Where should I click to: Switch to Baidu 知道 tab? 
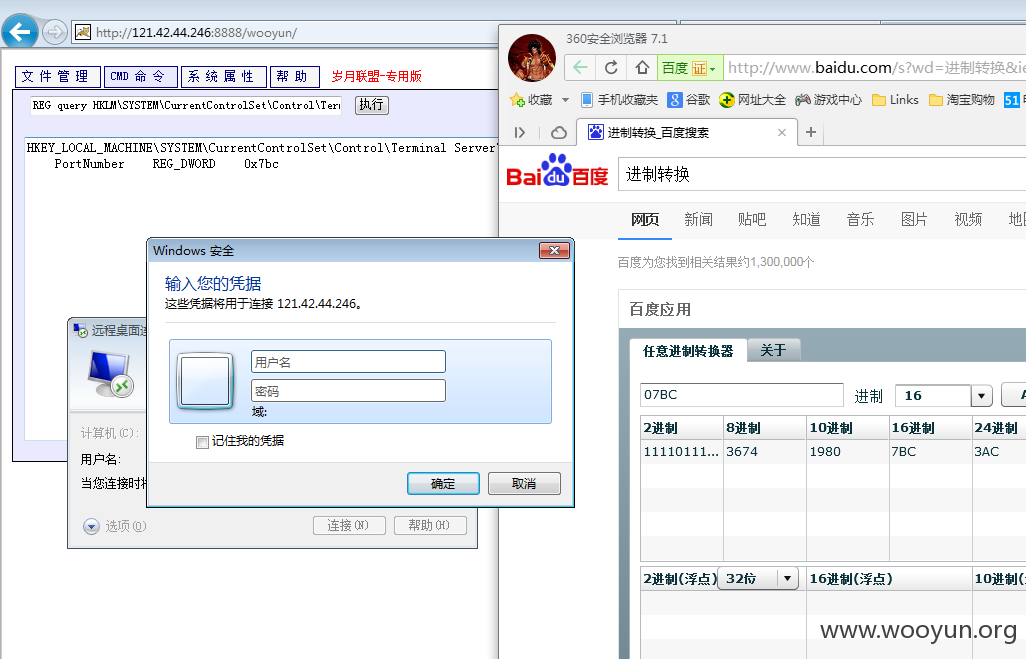click(806, 219)
